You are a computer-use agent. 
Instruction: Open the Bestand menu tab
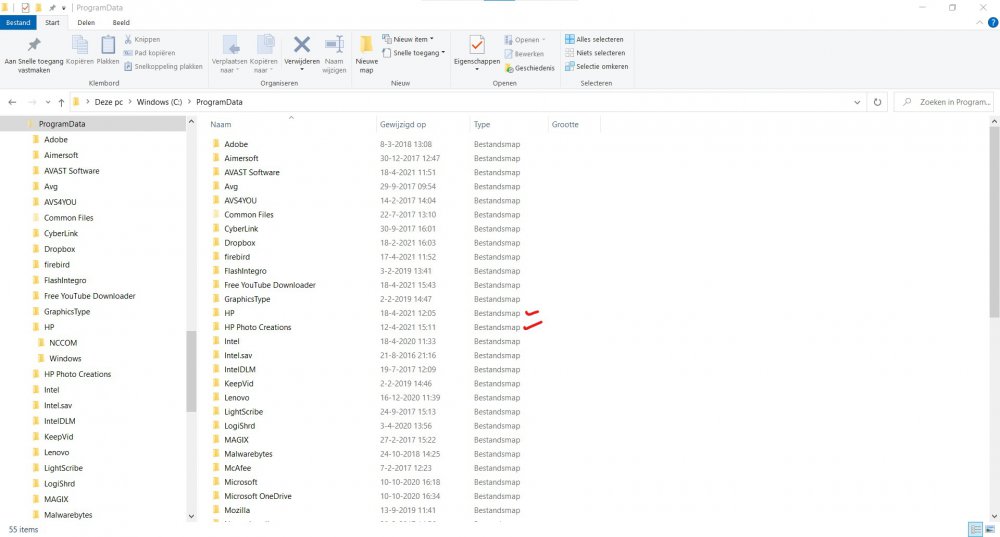(x=19, y=22)
